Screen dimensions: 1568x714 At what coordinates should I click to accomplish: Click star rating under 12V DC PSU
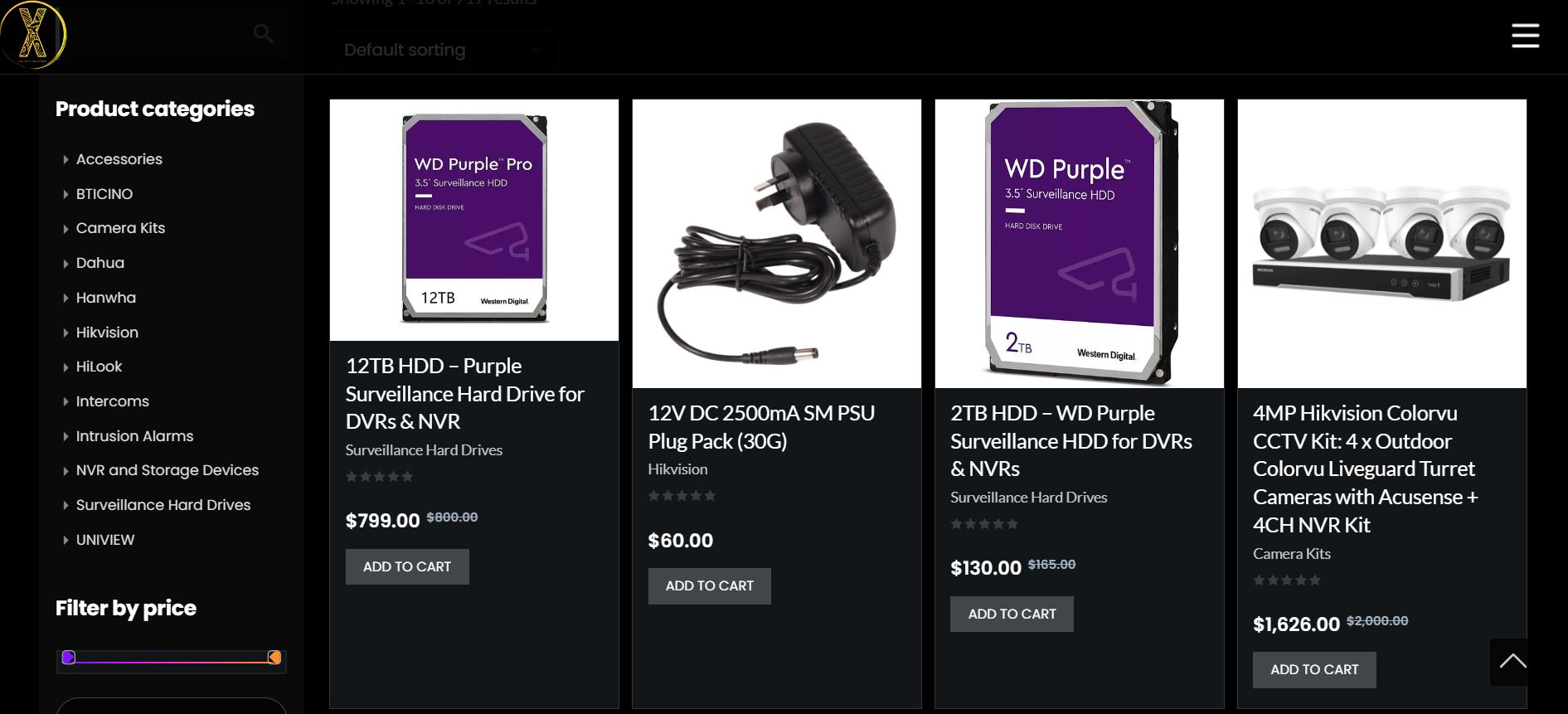[x=682, y=496]
